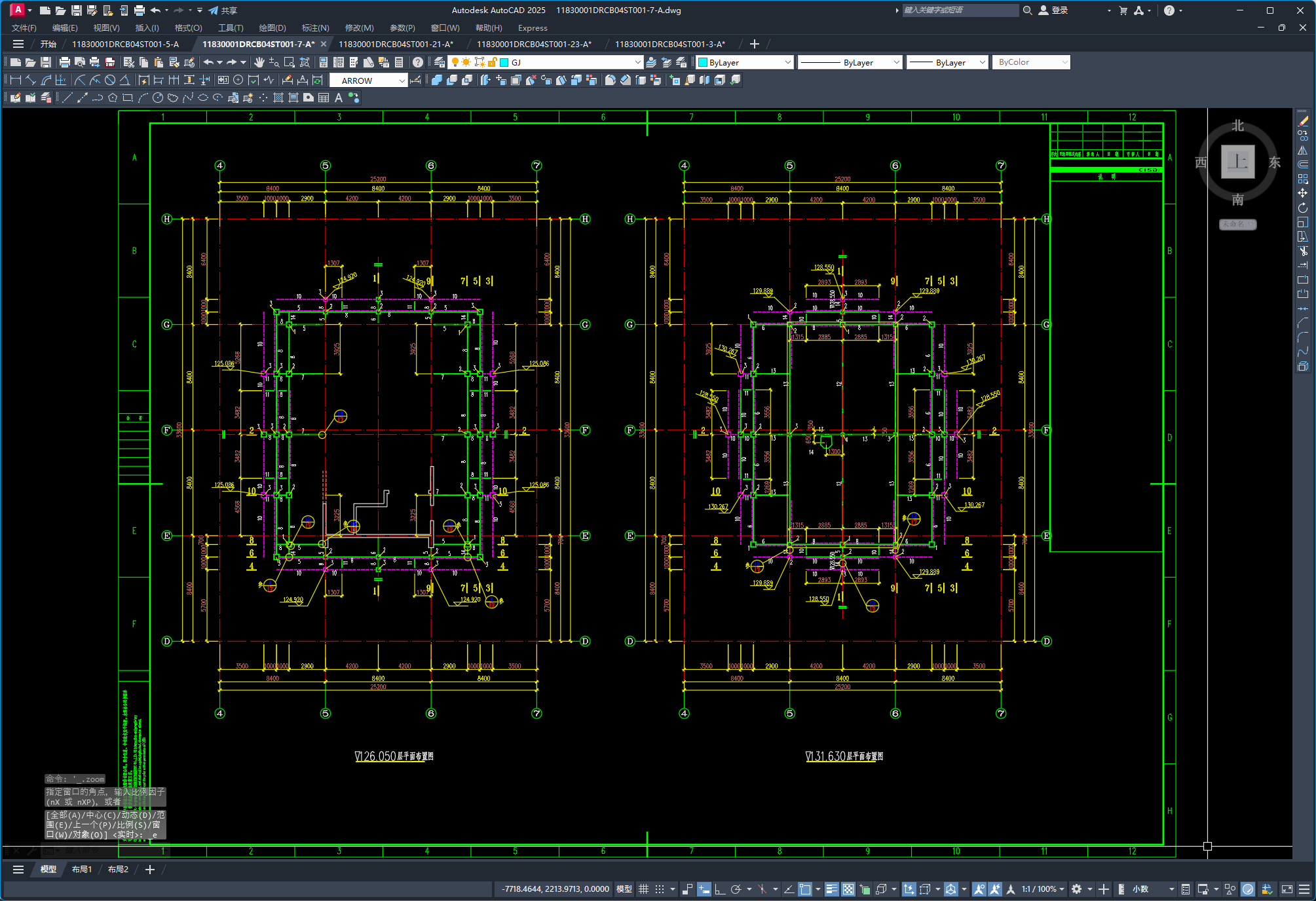Click the keyword search input field

point(960,10)
